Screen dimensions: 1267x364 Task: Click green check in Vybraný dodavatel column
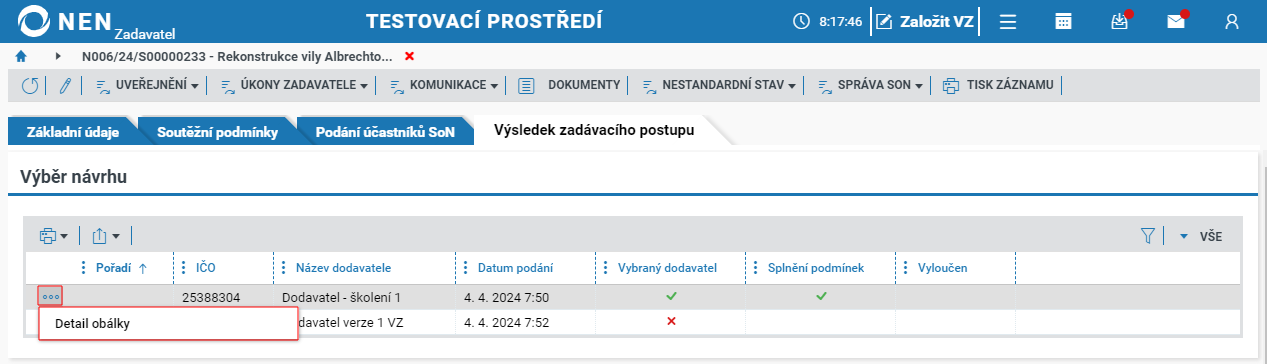[671, 296]
